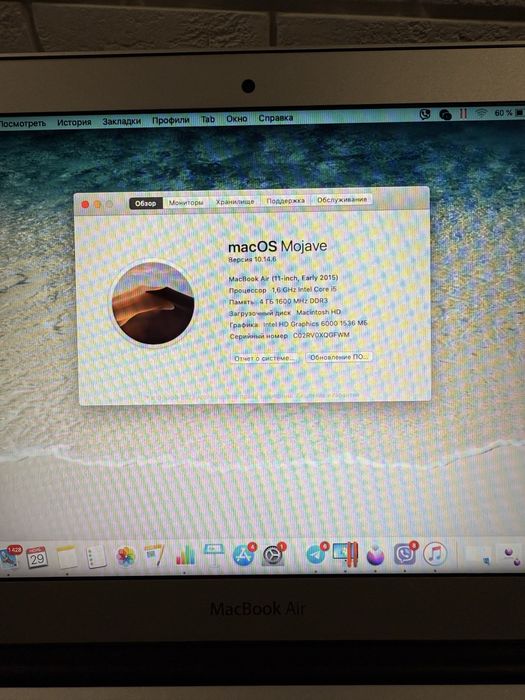Open the Окно menu
Screen dimensions: 525x700
(x=237, y=119)
